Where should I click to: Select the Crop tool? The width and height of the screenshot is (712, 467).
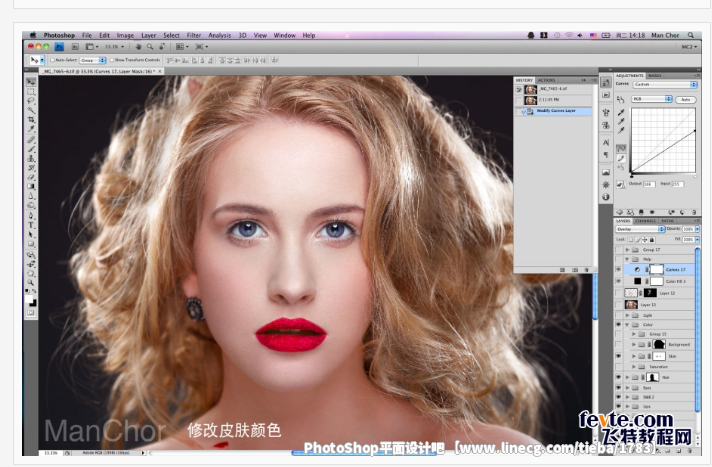(x=30, y=120)
